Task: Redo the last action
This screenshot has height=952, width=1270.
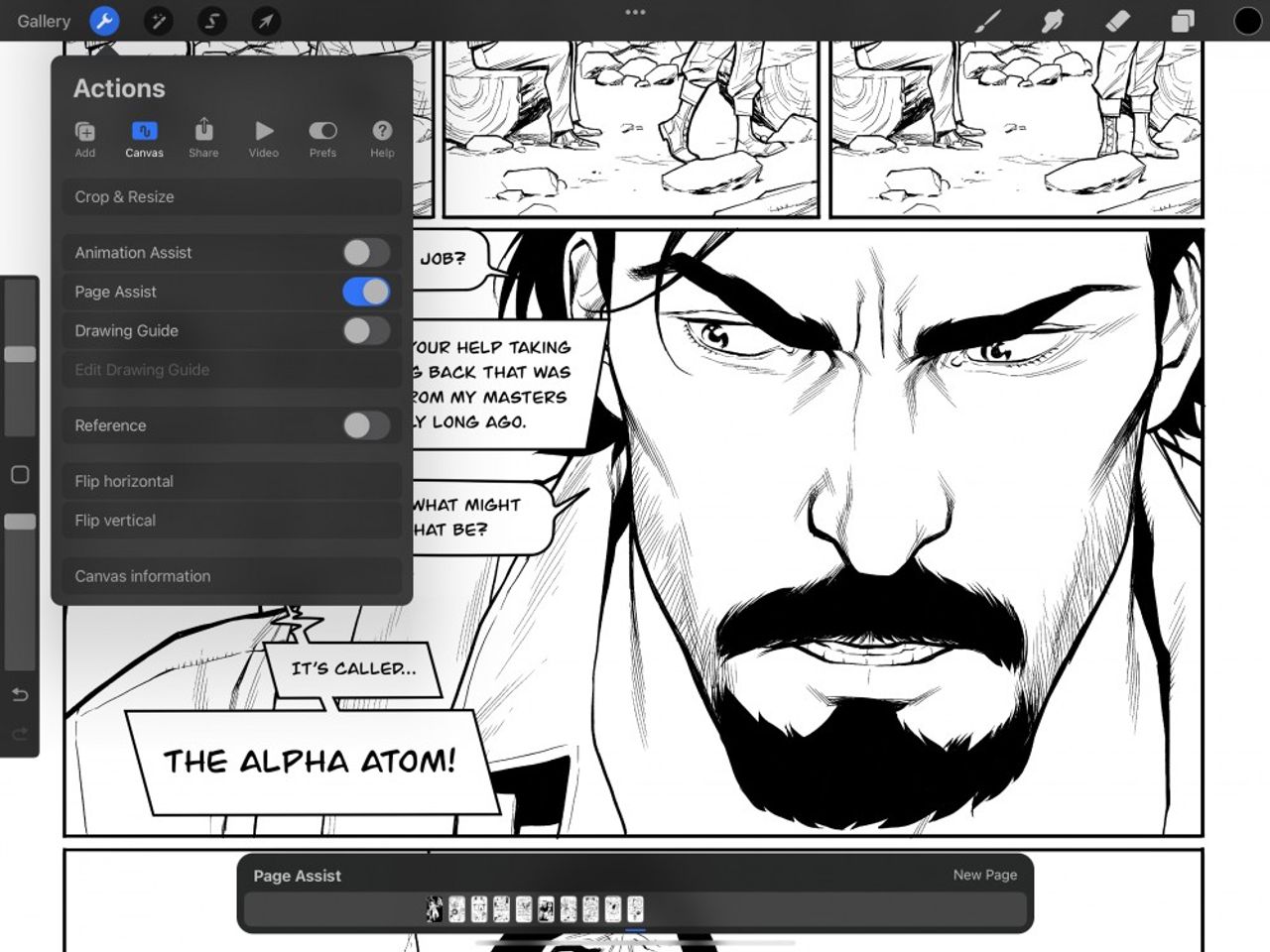Action: (20, 734)
